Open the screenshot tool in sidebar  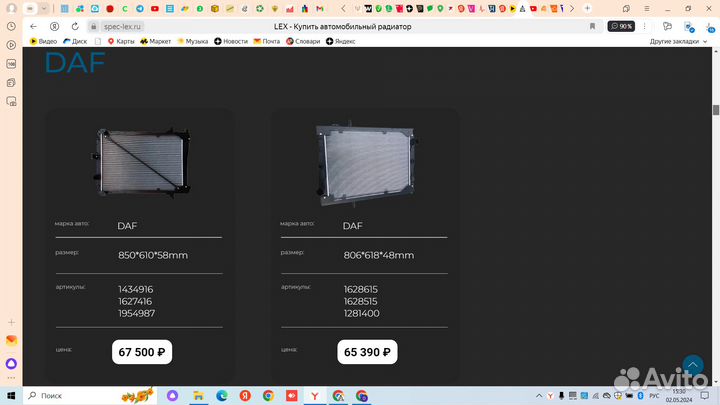tap(11, 101)
